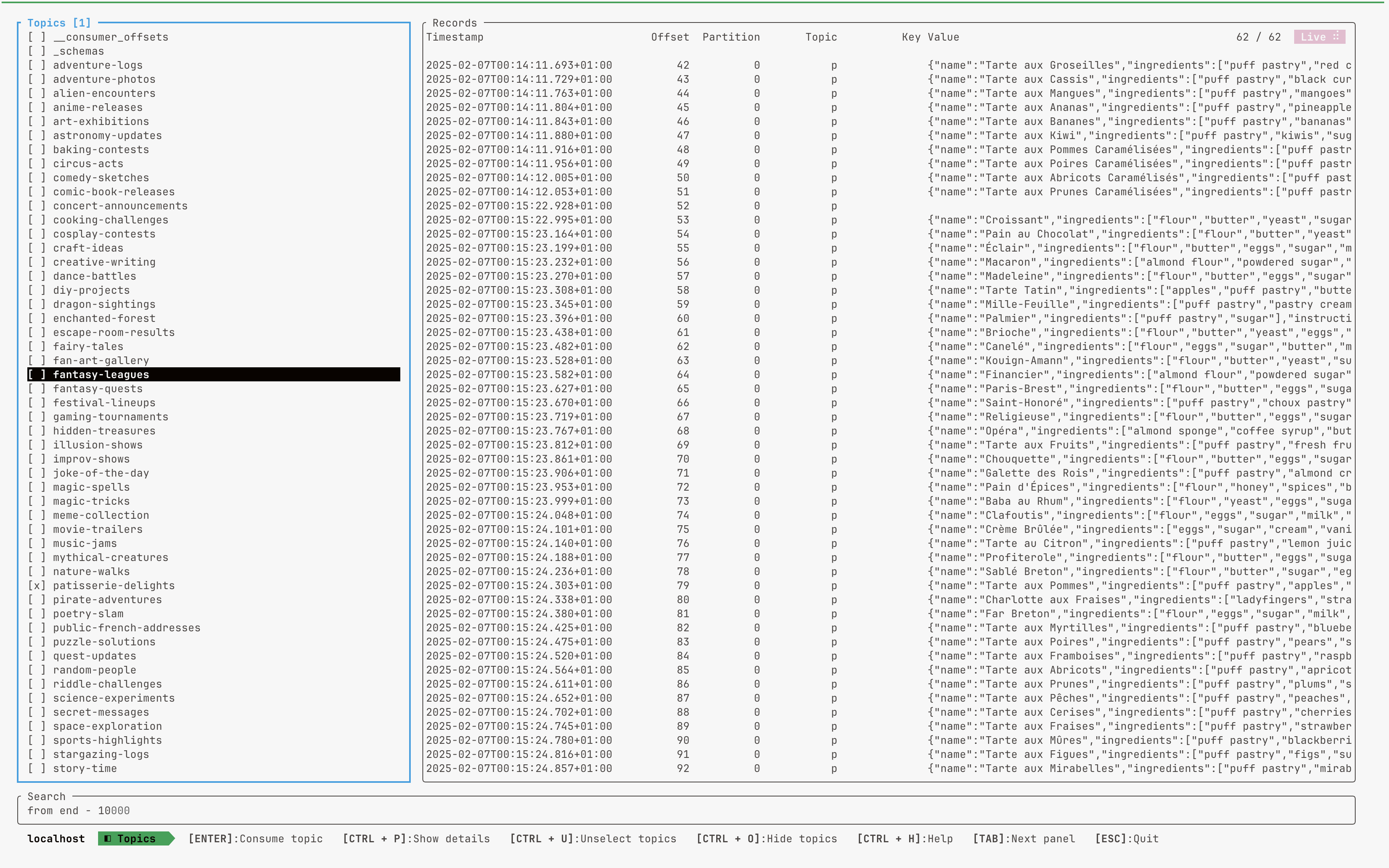Select the Charlotte aux Fraises record
1389x868 pixels.
pos(889,600)
